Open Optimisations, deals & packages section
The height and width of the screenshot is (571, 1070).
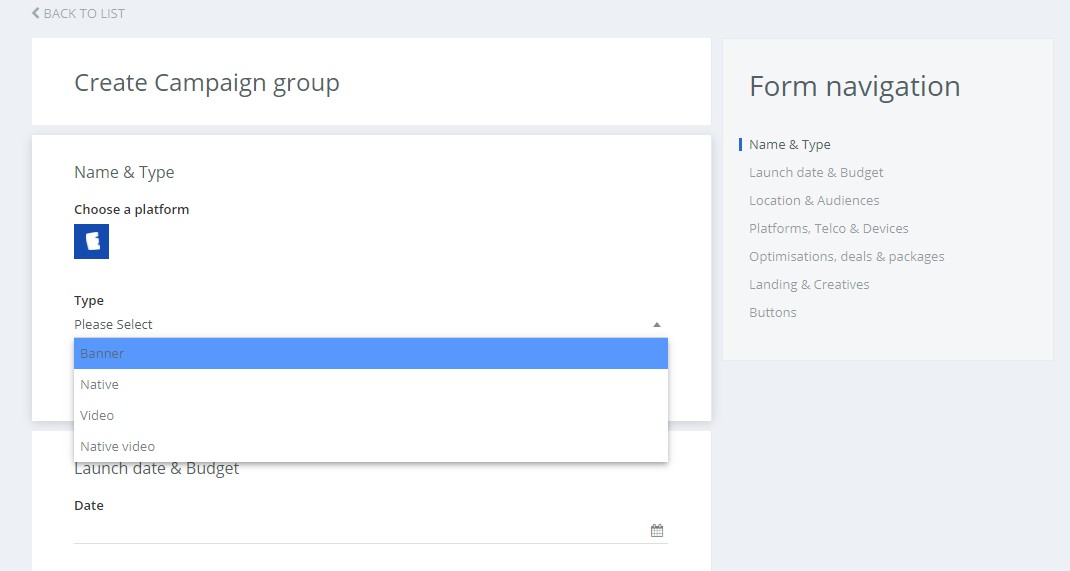(847, 257)
